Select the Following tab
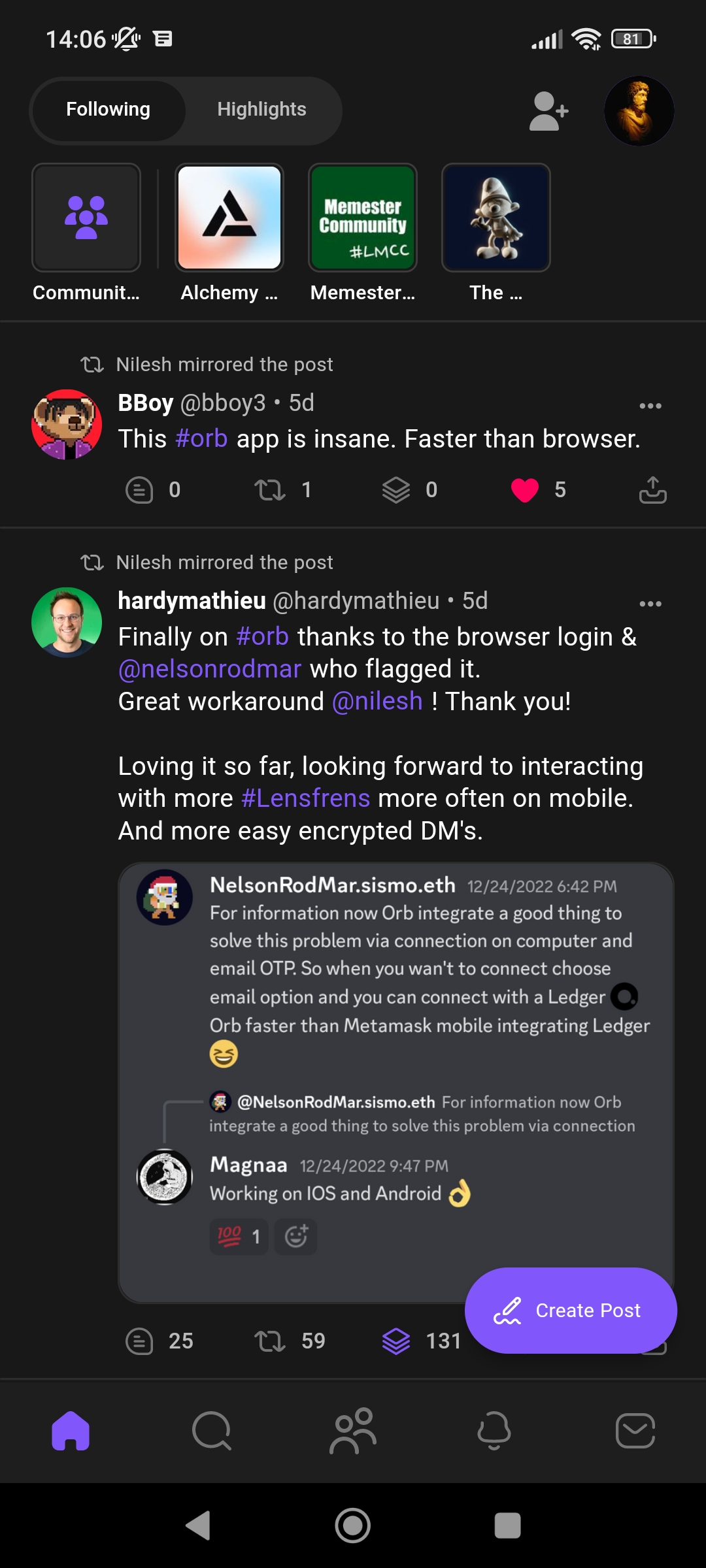The image size is (706, 1568). [x=109, y=109]
